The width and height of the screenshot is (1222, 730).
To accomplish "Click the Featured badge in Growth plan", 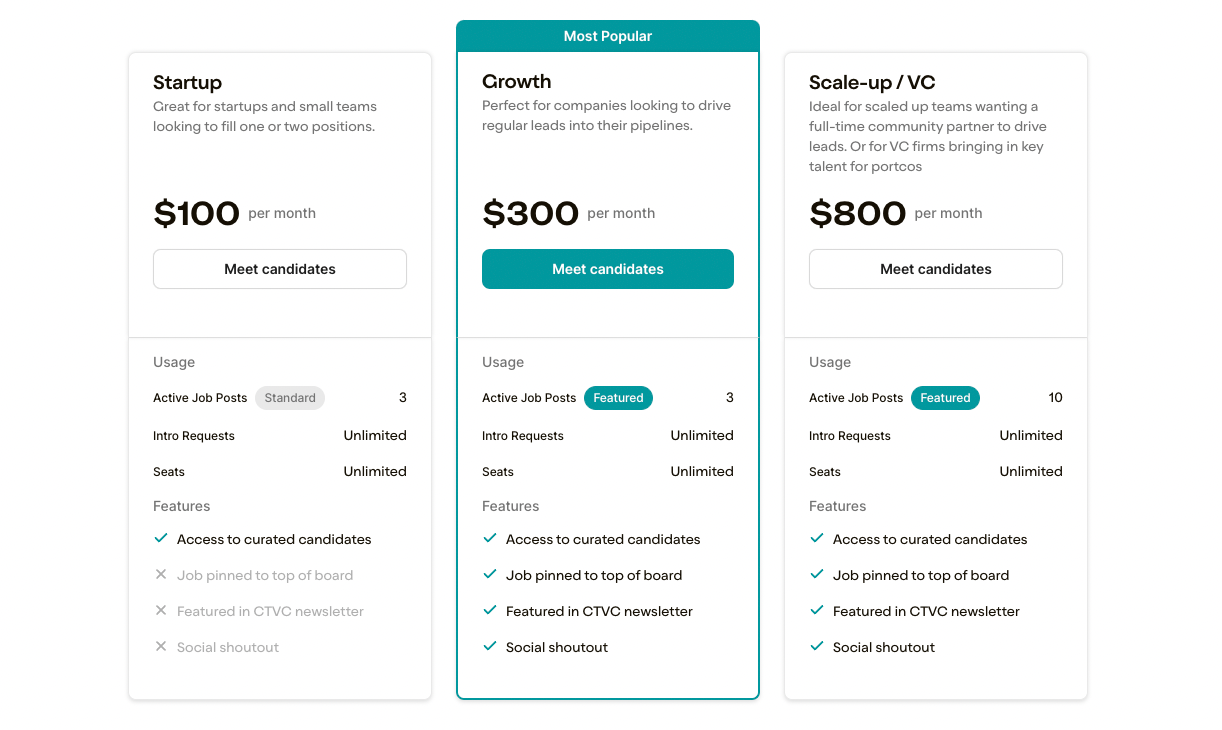I will coord(618,398).
